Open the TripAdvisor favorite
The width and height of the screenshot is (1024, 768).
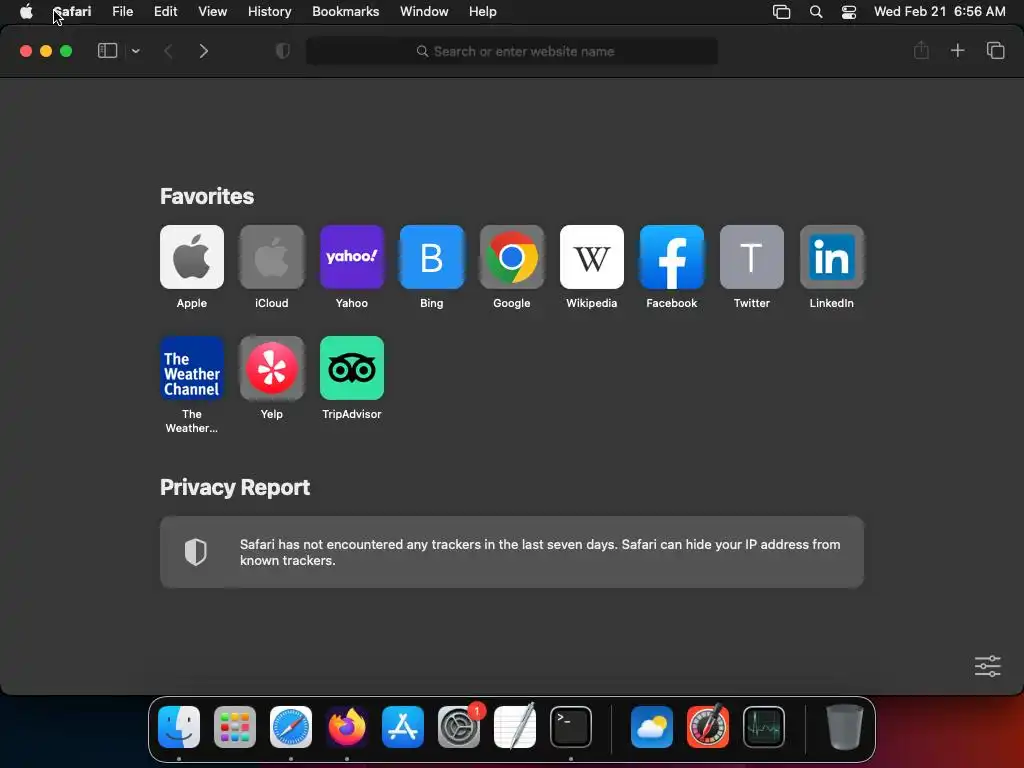[351, 368]
